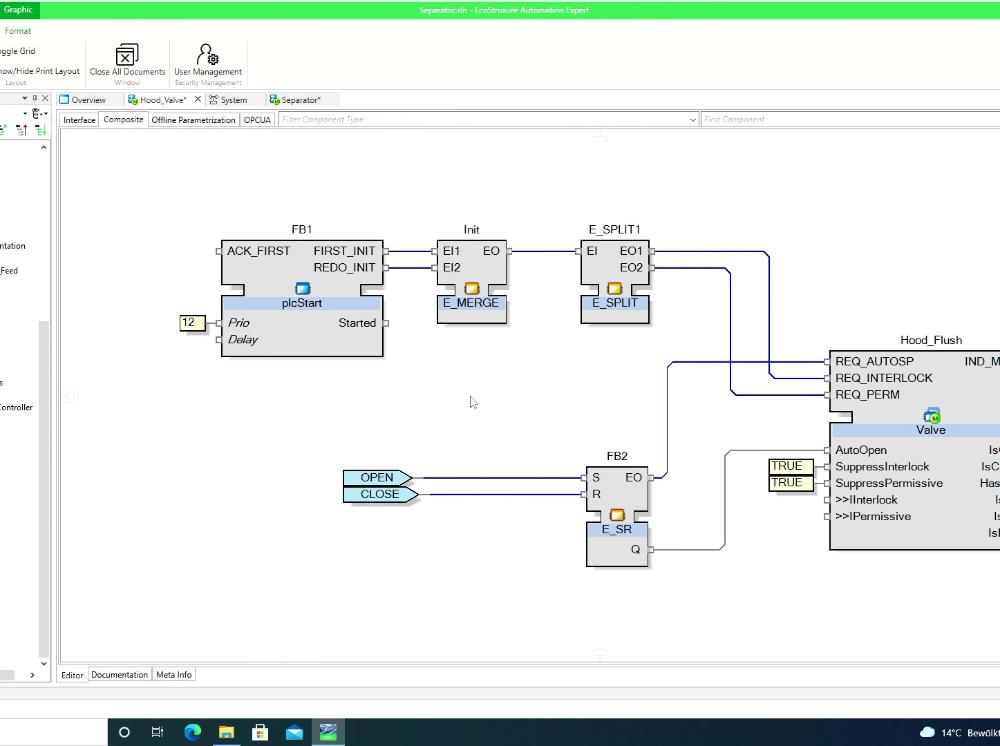1000x746 pixels.
Task: Select the OPEN input event connector
Action: tap(378, 478)
